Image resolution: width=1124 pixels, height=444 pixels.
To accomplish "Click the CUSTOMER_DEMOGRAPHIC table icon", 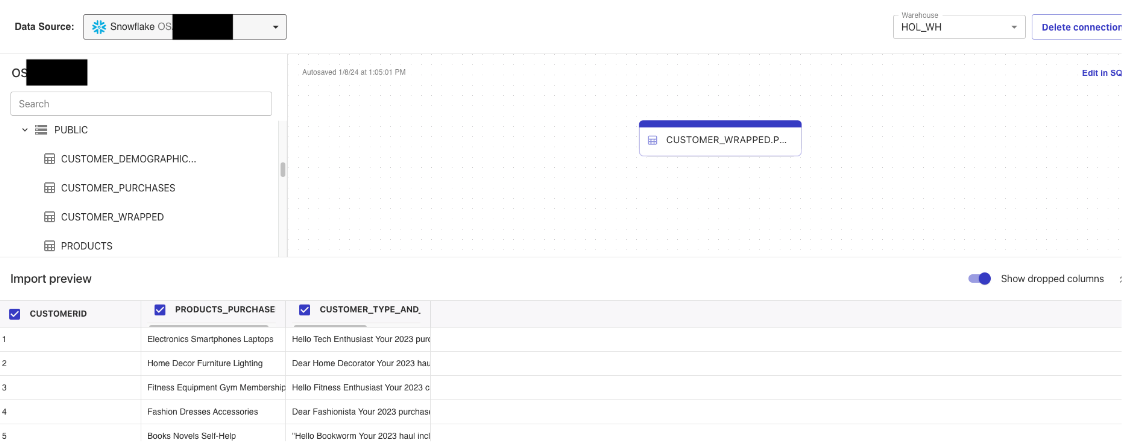I will coord(49,159).
